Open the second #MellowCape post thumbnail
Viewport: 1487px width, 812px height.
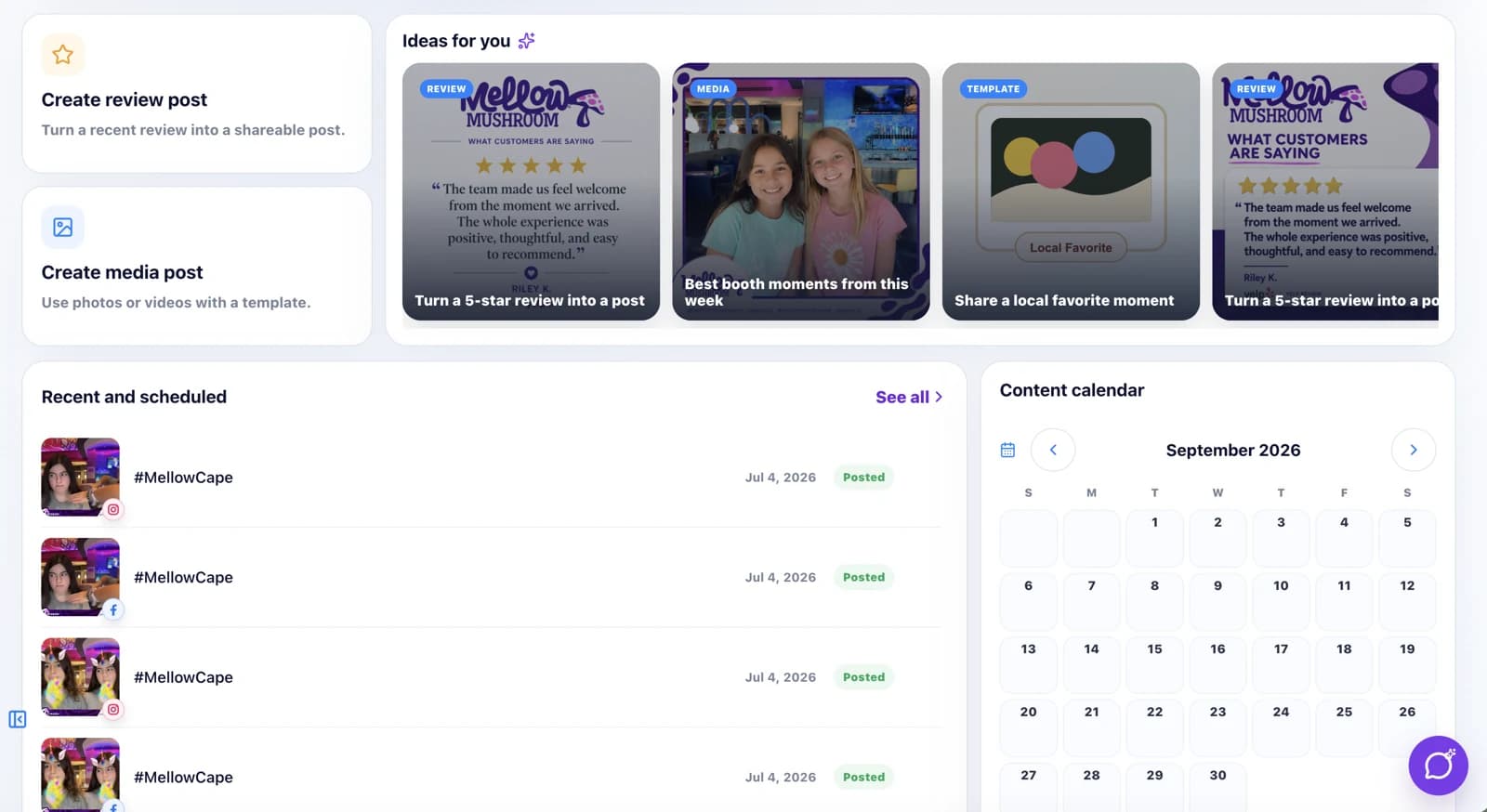(80, 577)
